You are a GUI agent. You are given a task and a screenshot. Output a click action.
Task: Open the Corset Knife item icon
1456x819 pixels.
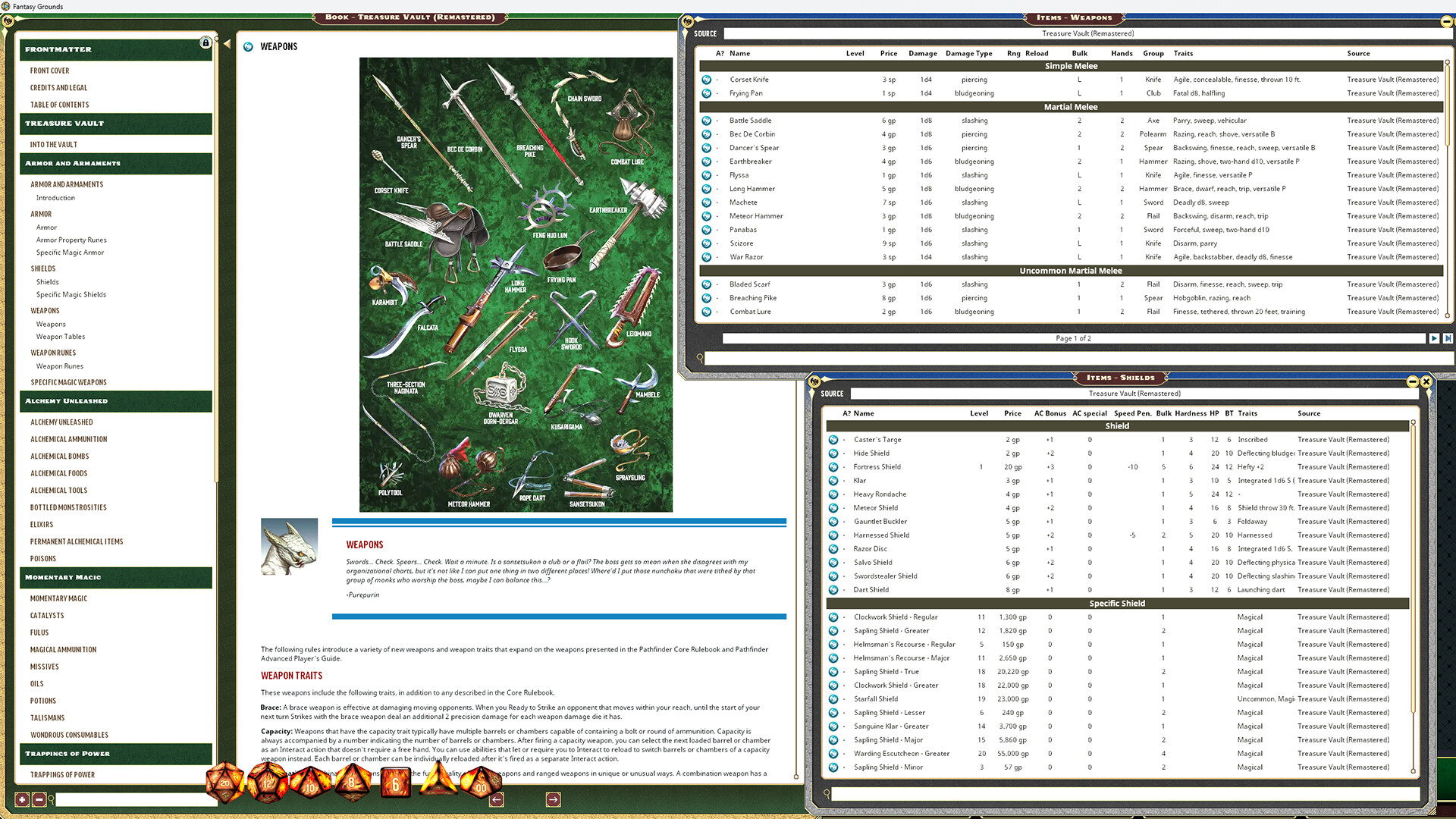[708, 79]
